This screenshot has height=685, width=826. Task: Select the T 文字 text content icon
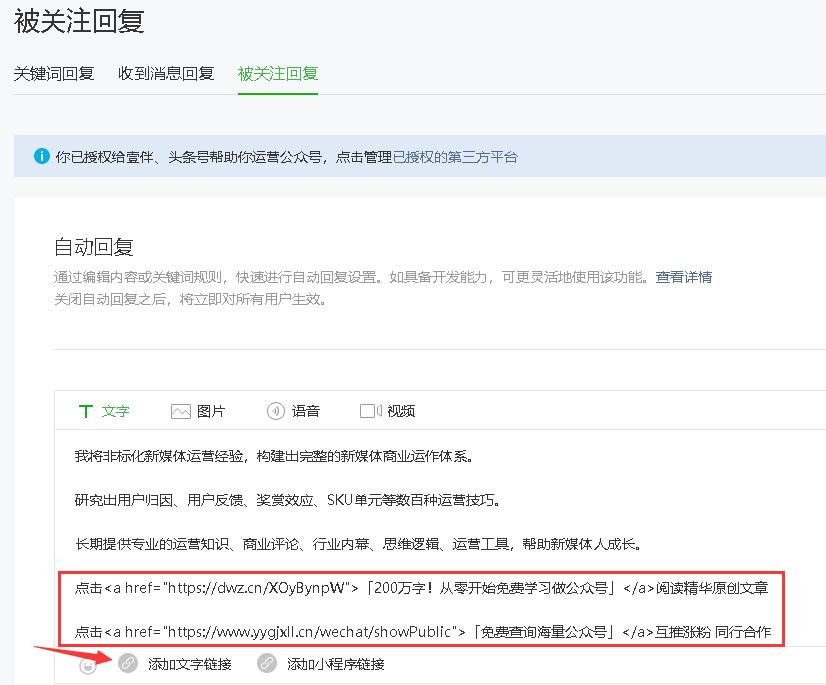click(x=88, y=410)
